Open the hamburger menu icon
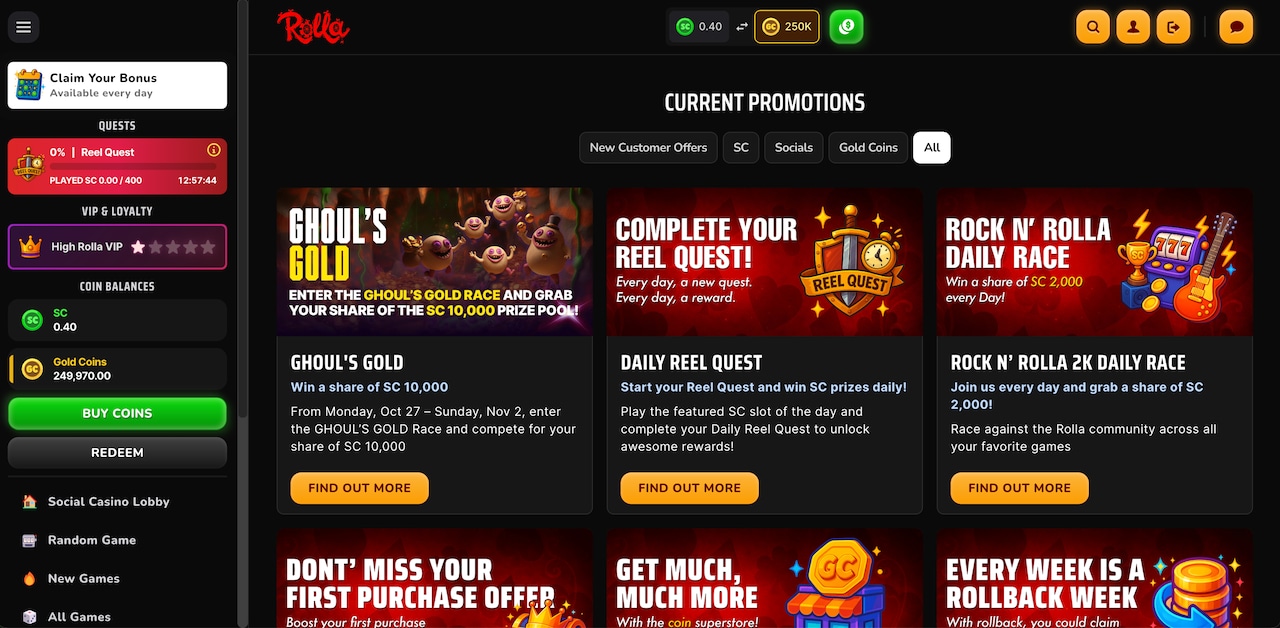Screen dimensions: 1280x628 [24, 28]
